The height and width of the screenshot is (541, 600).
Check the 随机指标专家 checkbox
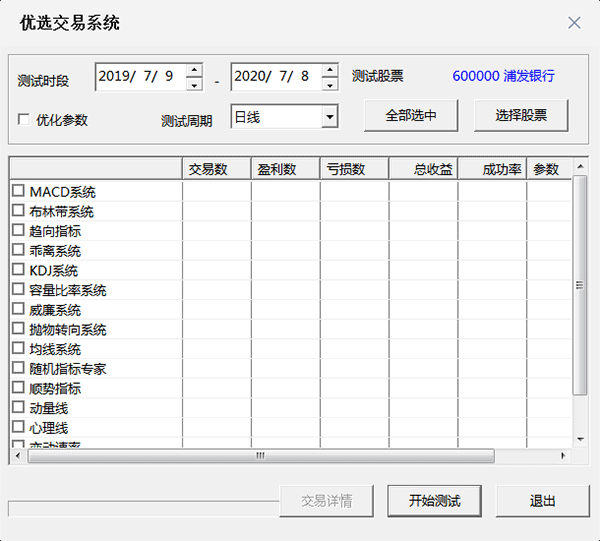tap(18, 368)
